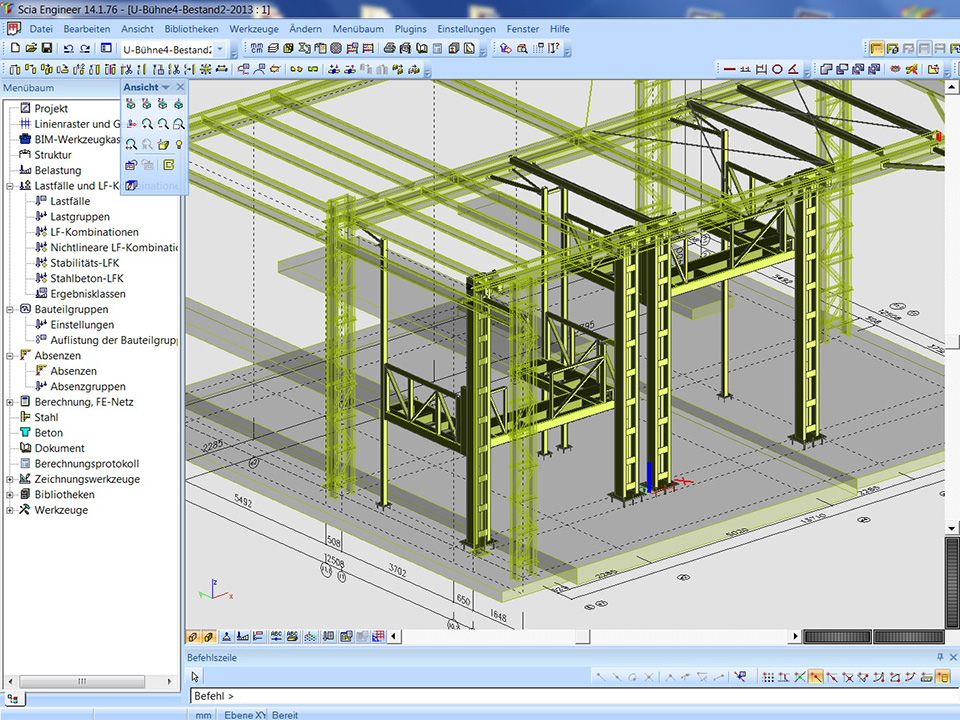960x720 pixels.
Task: Open the U-Bühne4-Bestand2 project dropdown
Action: [x=219, y=49]
